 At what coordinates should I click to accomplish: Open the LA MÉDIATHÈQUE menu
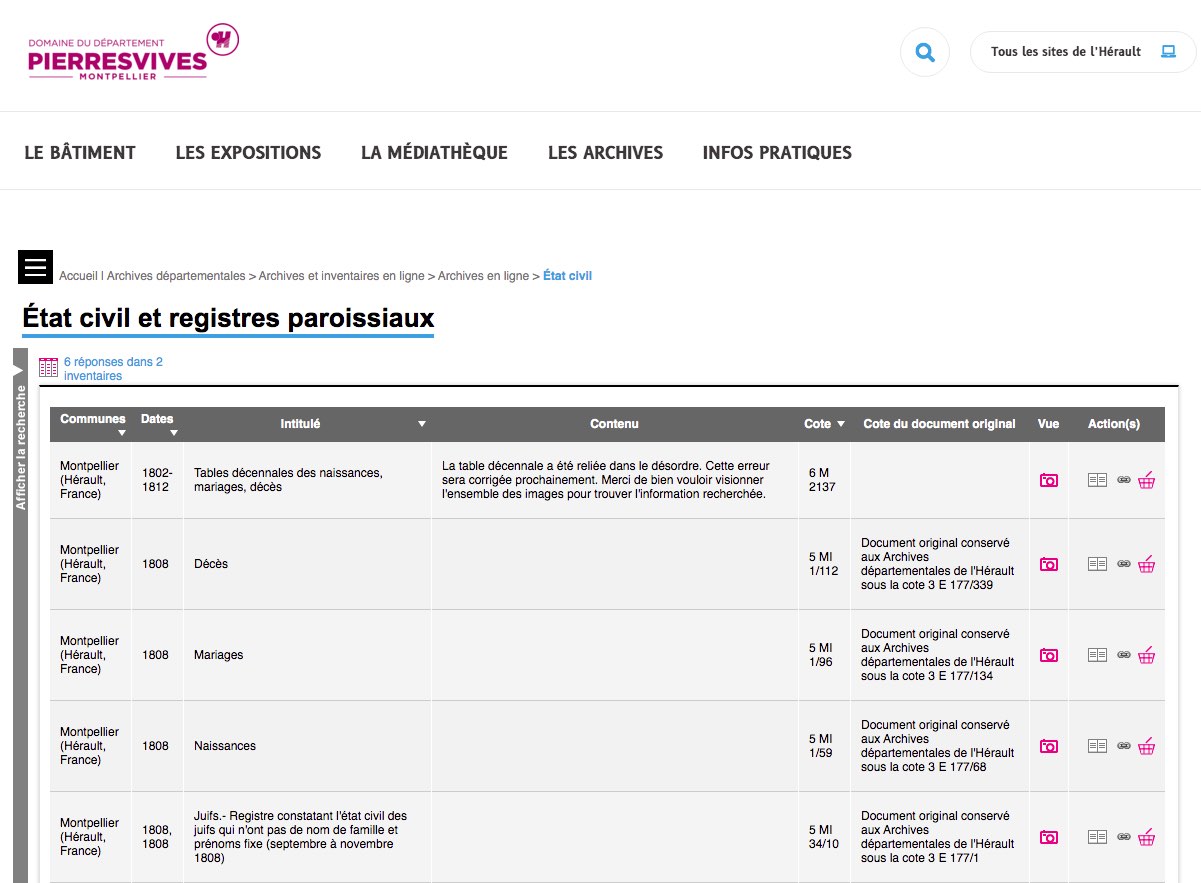point(434,153)
